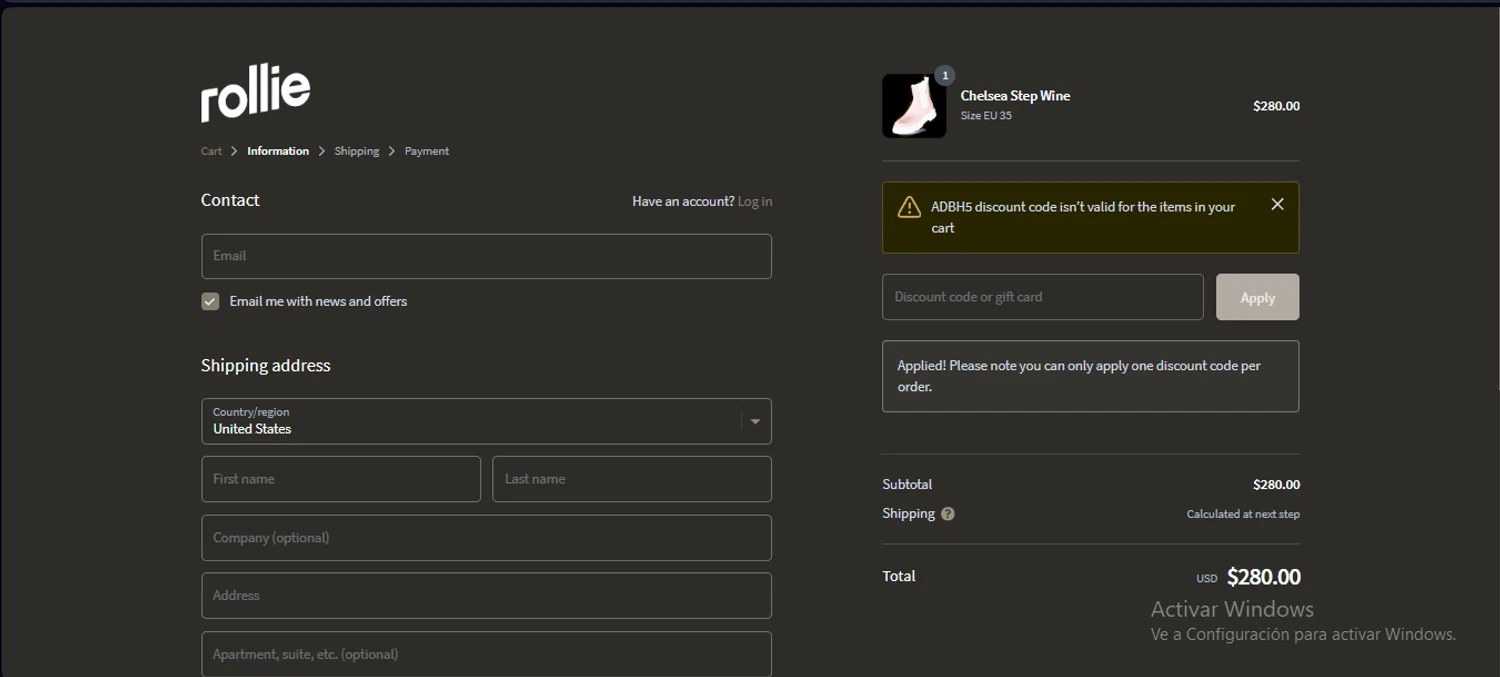Focus the Apartment, suite, etc. field
1500x677 pixels.
click(486, 654)
